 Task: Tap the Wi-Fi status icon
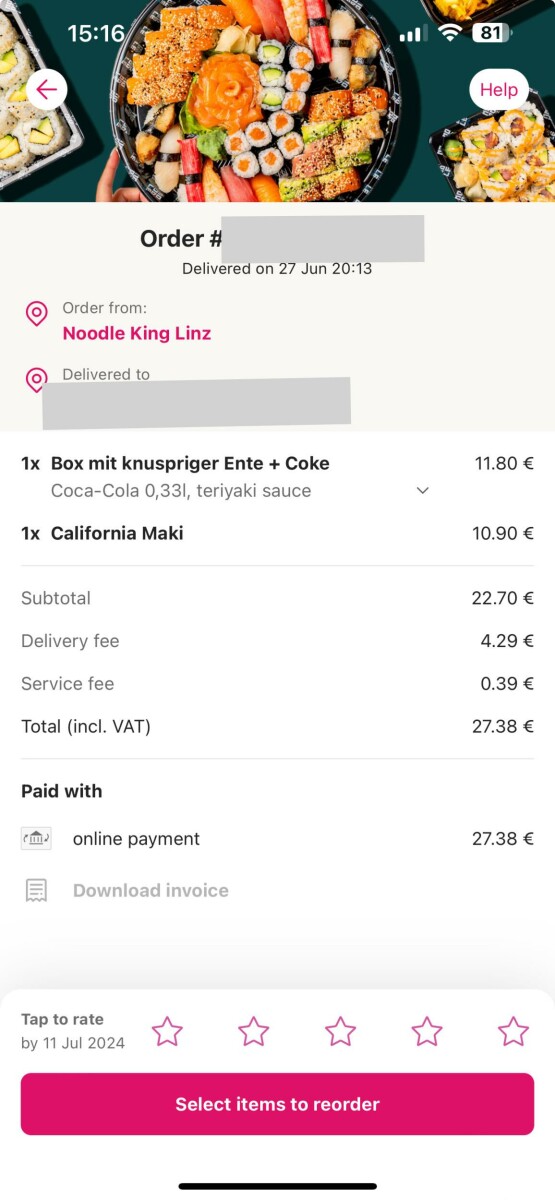pos(450,33)
